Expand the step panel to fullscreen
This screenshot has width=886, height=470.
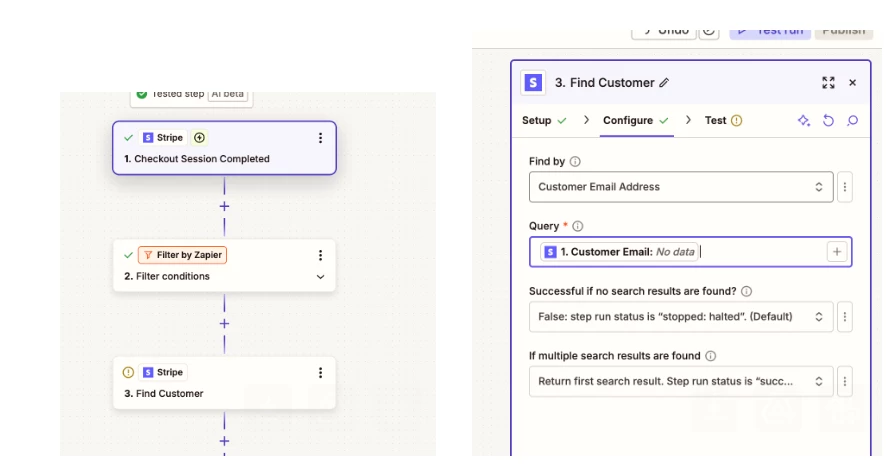coord(828,83)
